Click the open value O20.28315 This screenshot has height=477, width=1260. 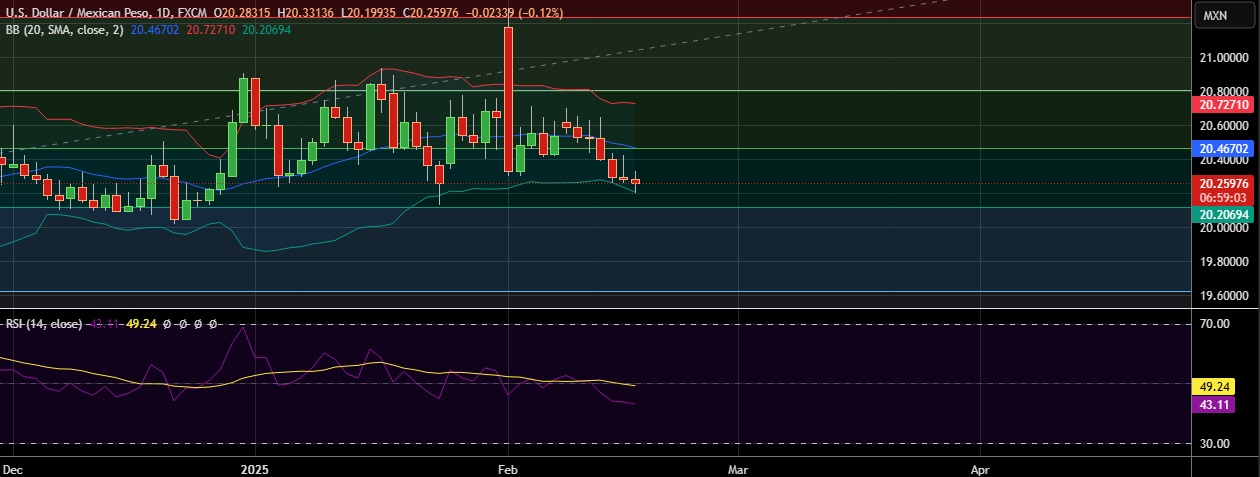[x=244, y=13]
